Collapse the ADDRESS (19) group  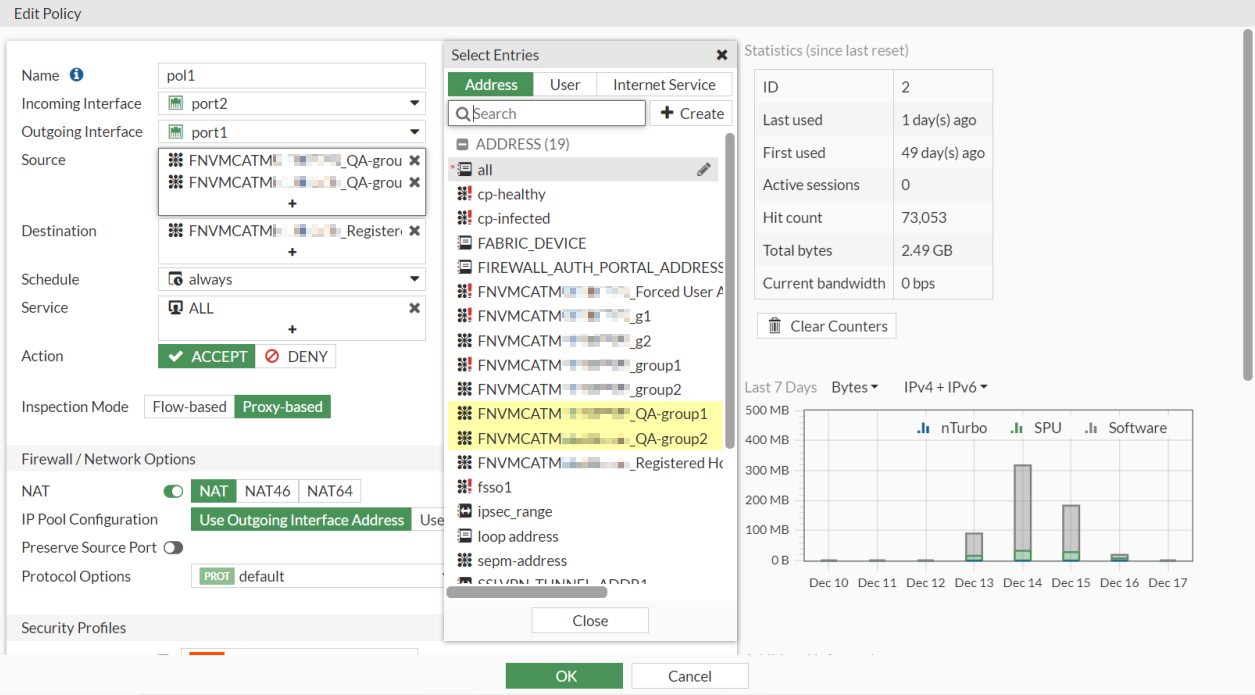(x=462, y=144)
